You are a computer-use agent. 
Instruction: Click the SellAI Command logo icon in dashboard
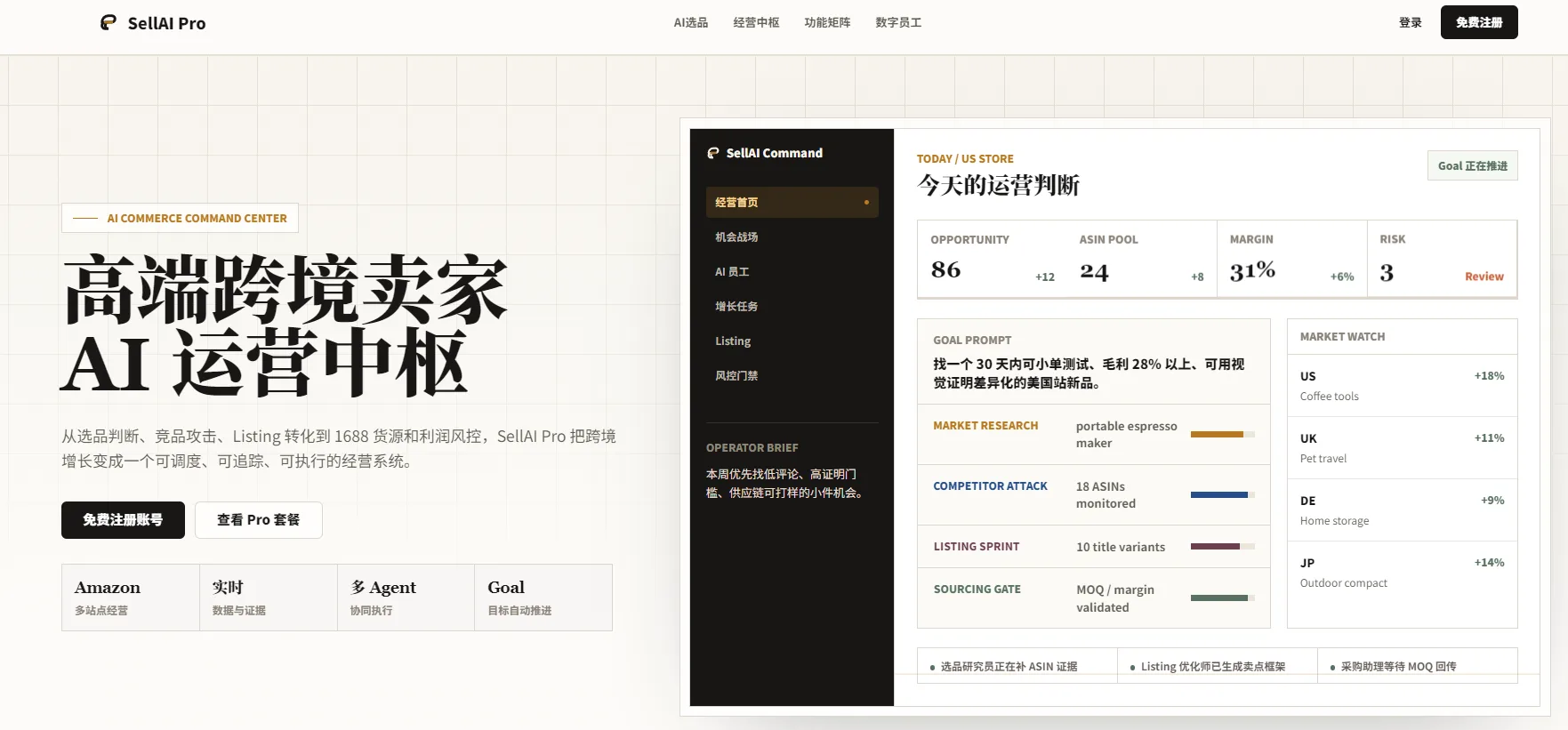pyautogui.click(x=713, y=153)
